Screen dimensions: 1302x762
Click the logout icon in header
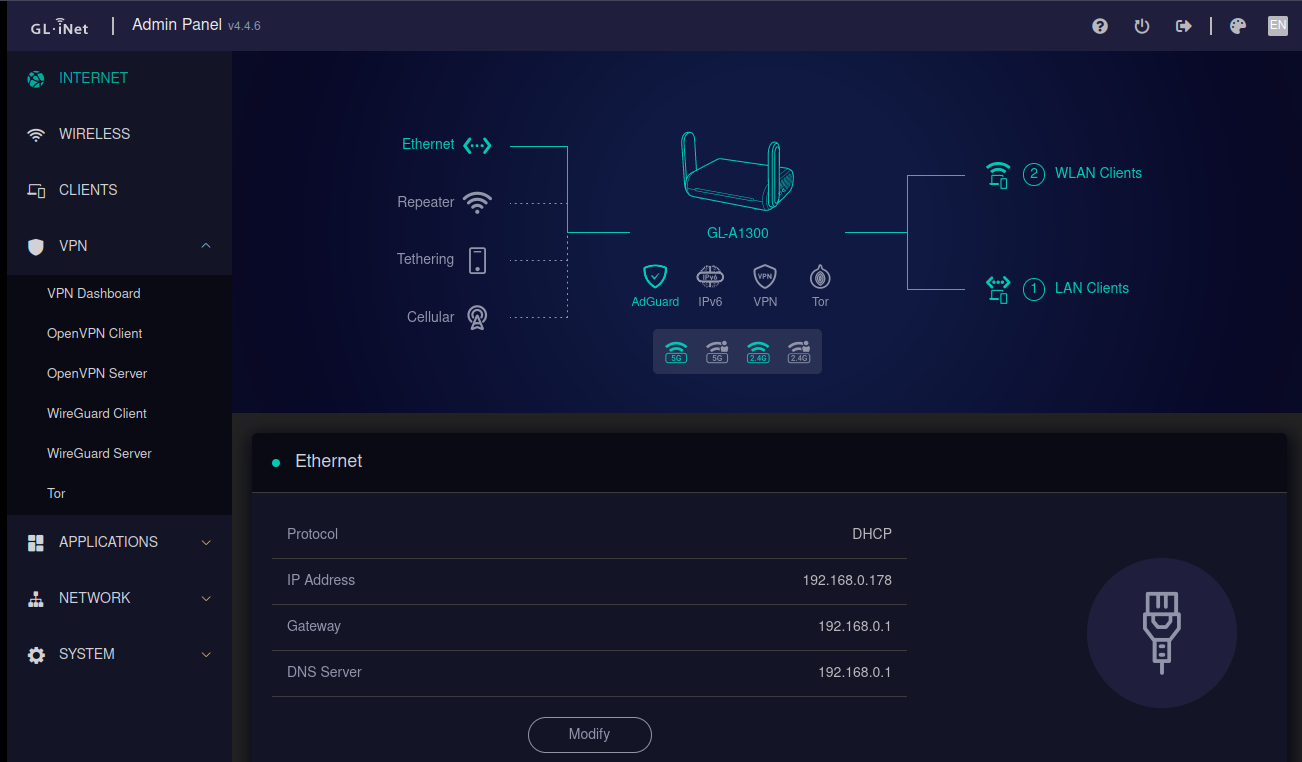click(1184, 26)
